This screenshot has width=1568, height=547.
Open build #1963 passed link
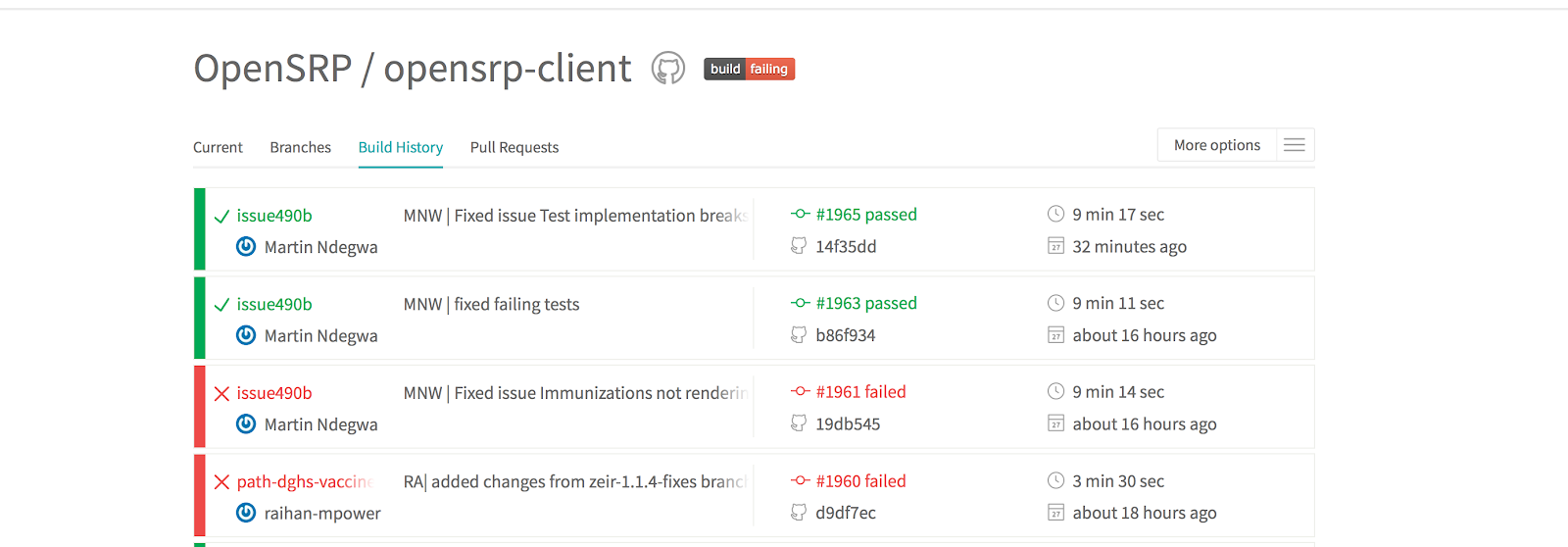point(866,303)
